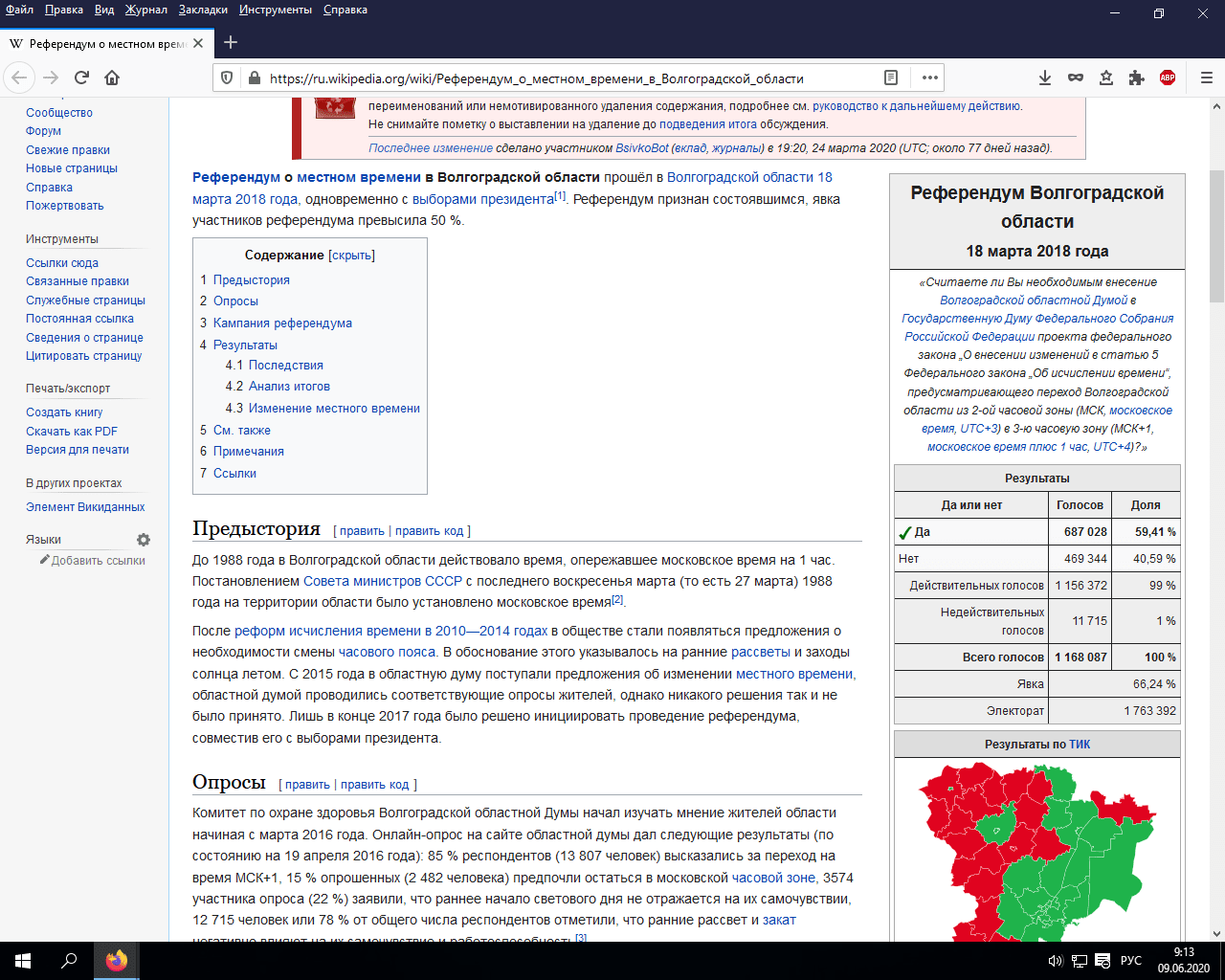1225x980 pixels.
Task: Switch keyboard language РУС in taskbar
Action: pyautogui.click(x=1130, y=961)
